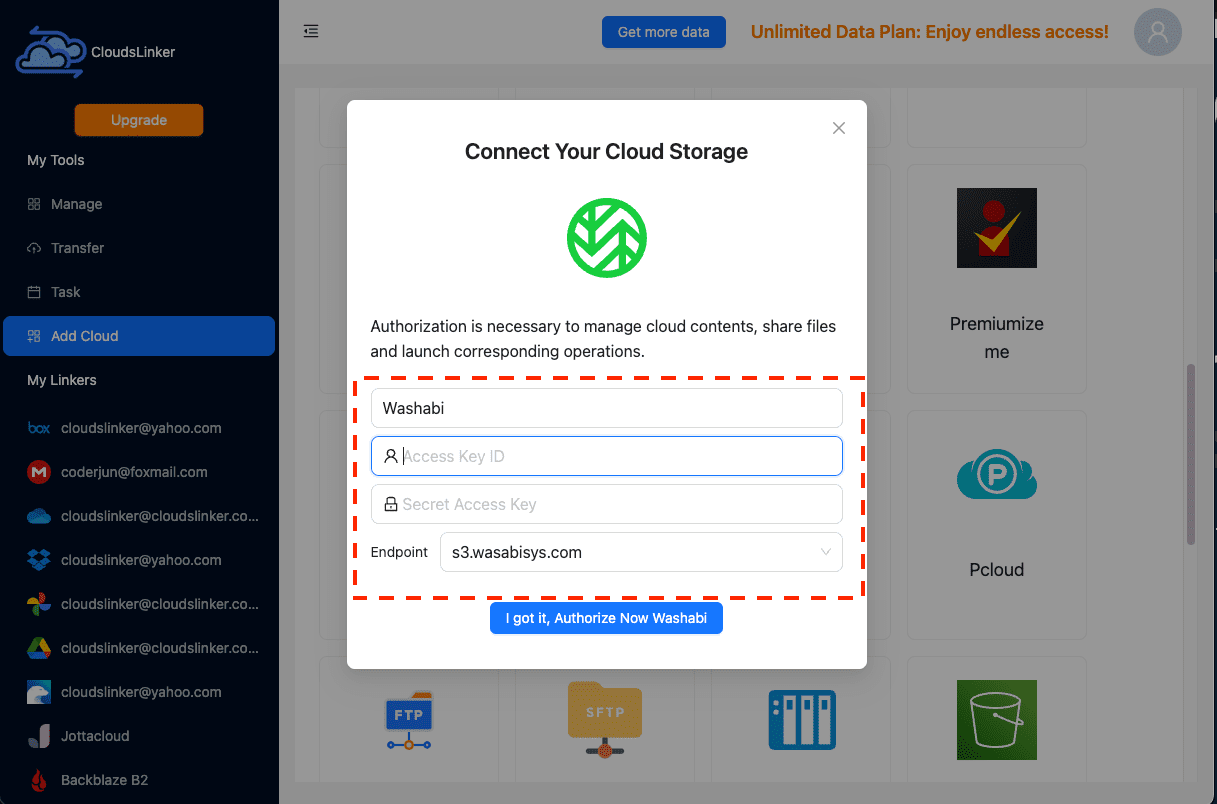Select the Pcloud storage icon
This screenshot has width=1217, height=804.
pos(997,475)
